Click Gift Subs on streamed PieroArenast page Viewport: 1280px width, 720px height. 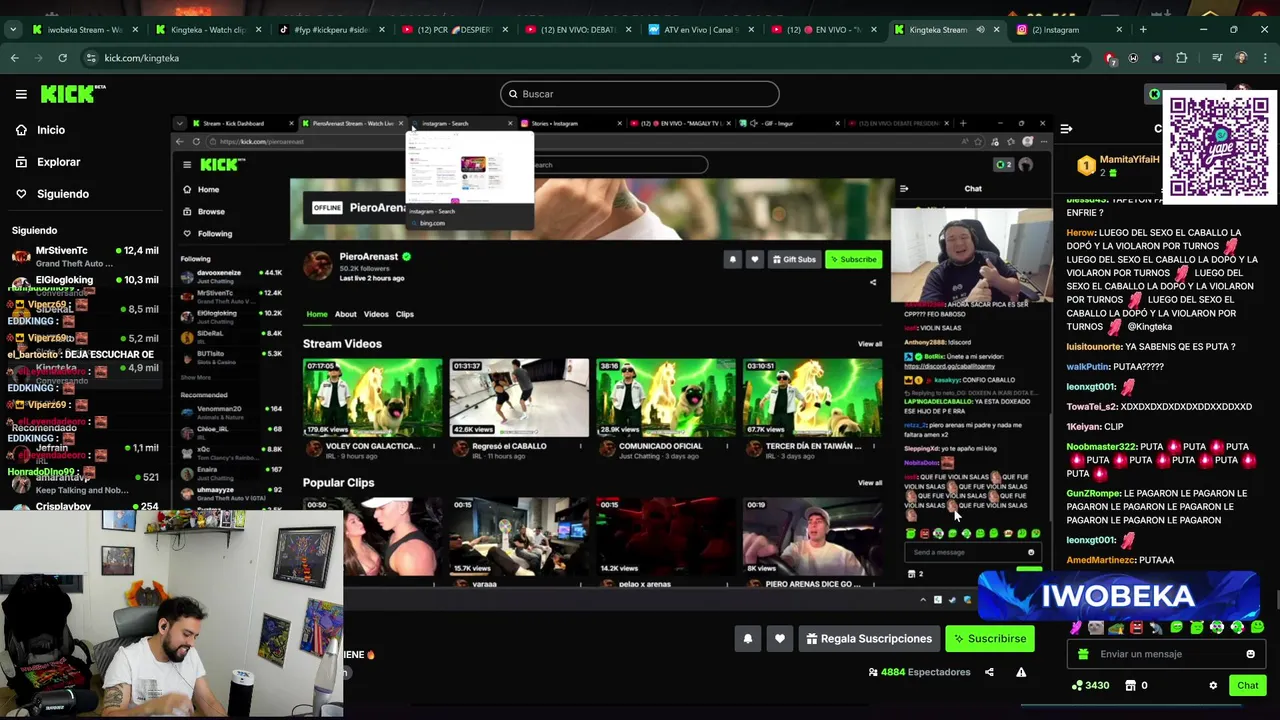point(793,260)
